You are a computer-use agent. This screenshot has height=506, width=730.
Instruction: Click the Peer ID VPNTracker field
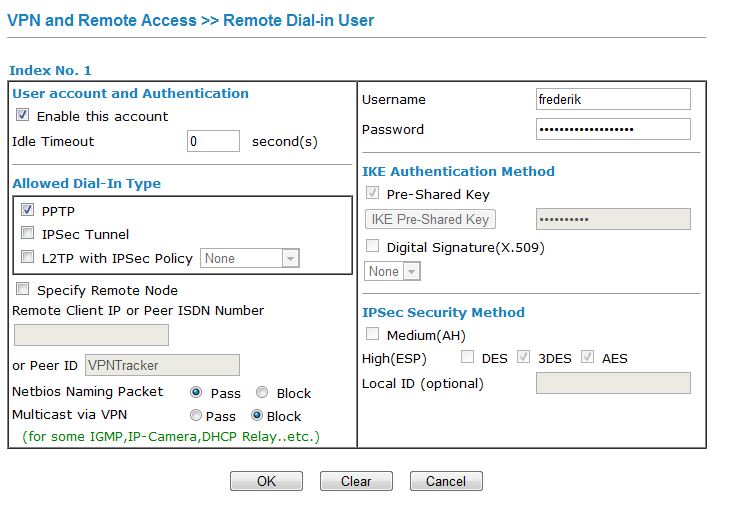click(162, 365)
